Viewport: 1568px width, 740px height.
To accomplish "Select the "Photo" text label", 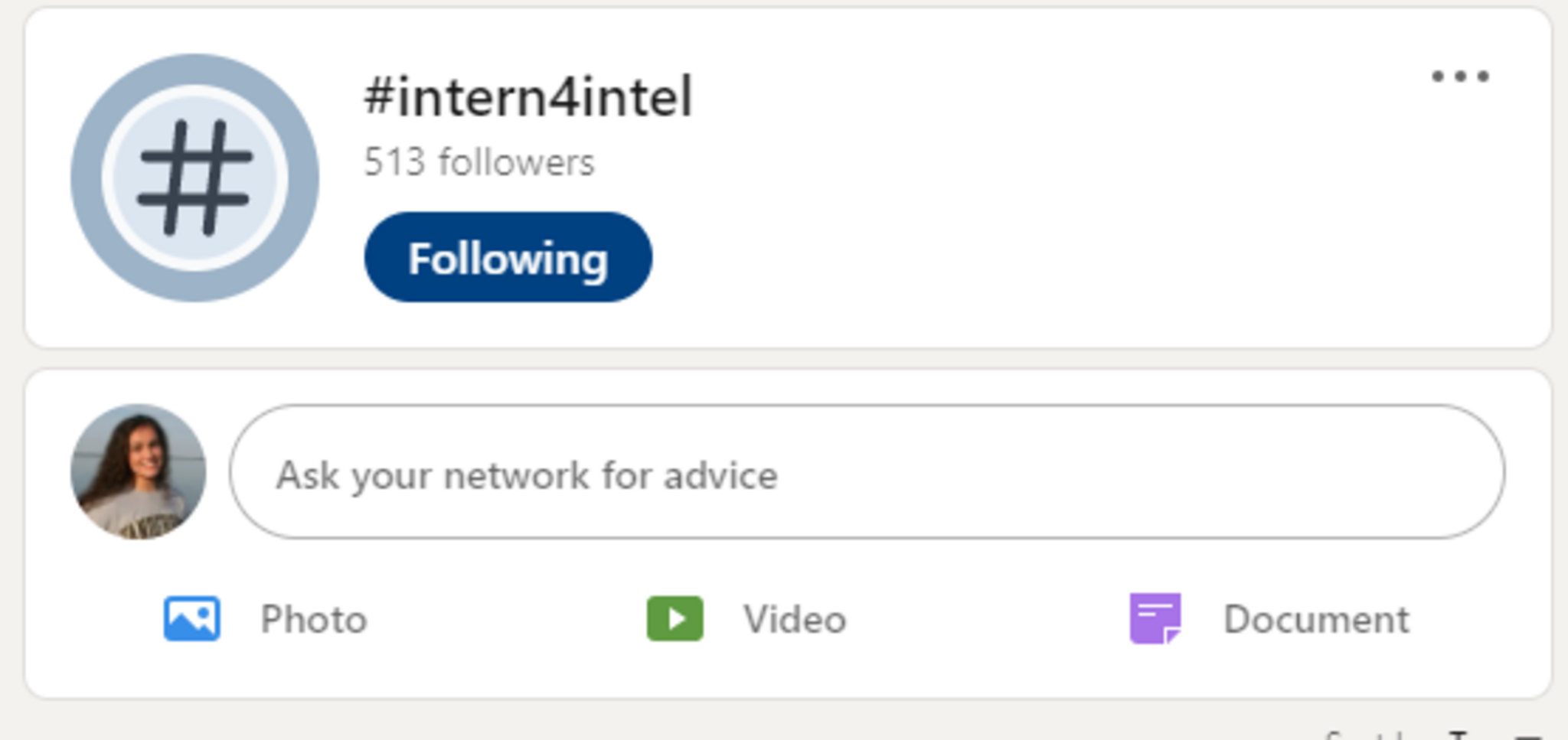I will pos(314,619).
